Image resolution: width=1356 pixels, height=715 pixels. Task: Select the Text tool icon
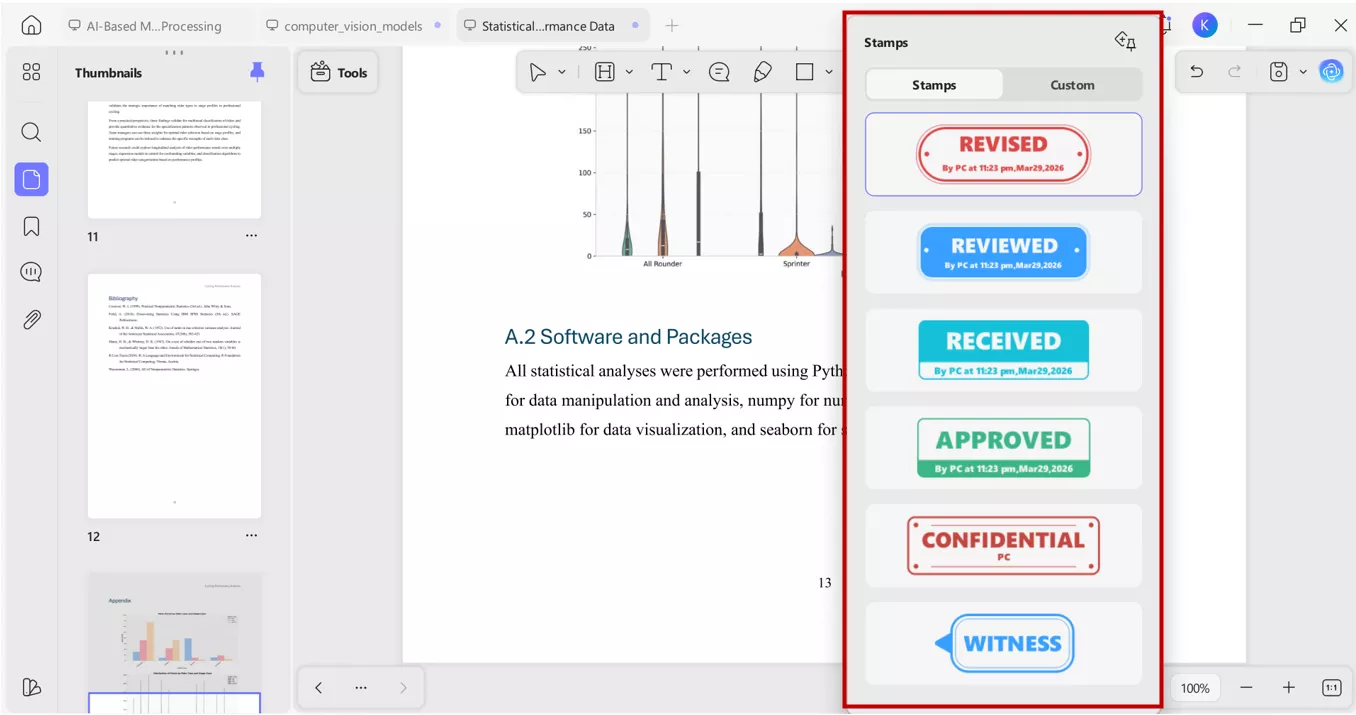point(661,72)
